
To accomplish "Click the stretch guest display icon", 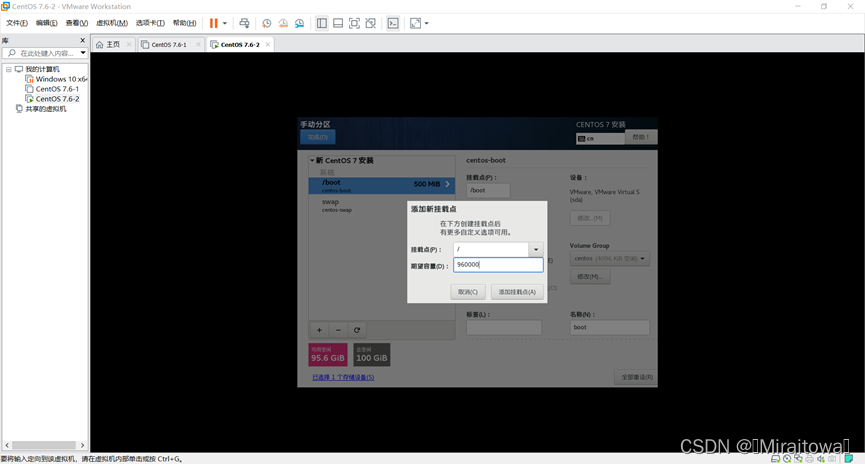I will tap(415, 23).
